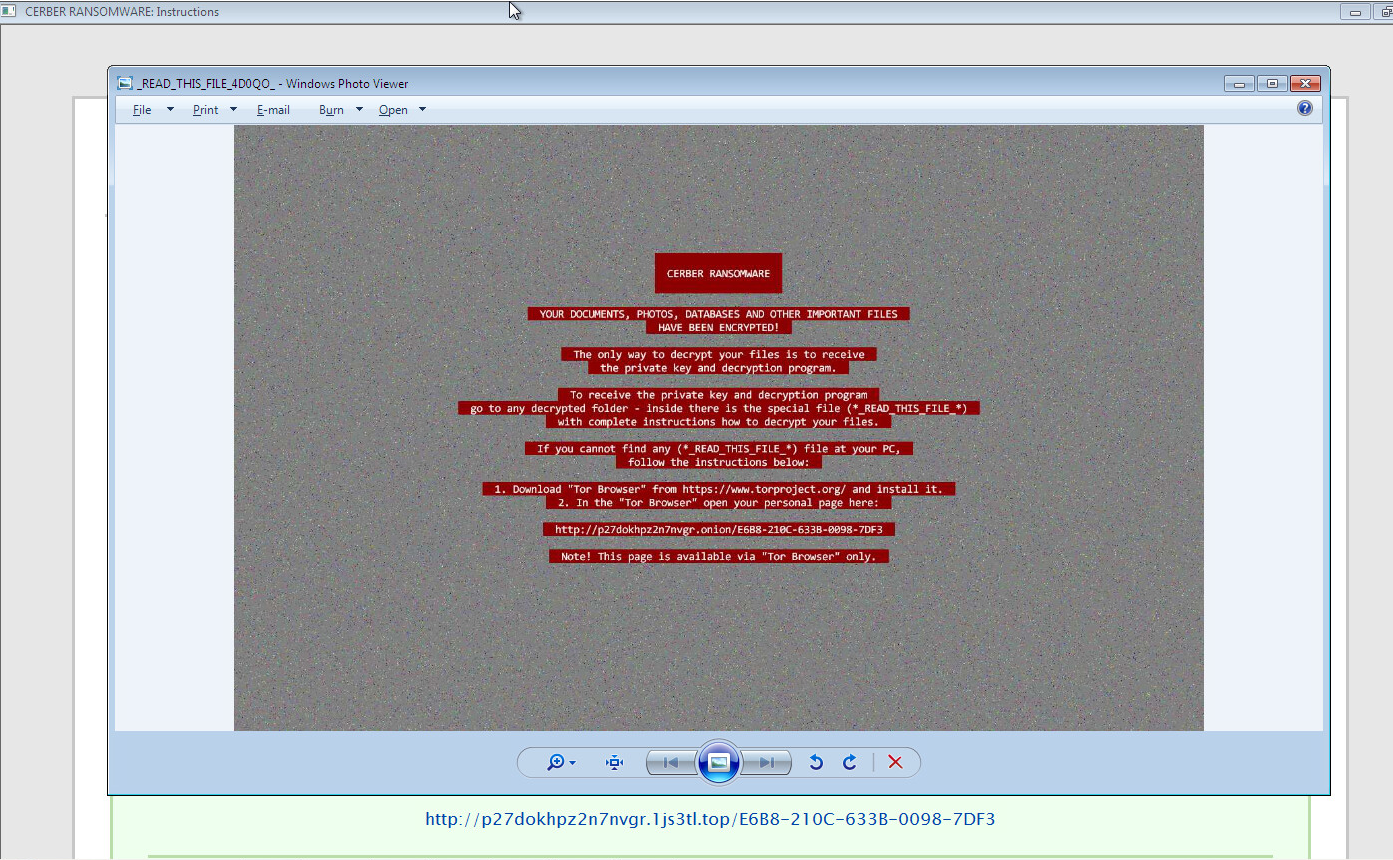1393x860 pixels.
Task: Play the slide show
Action: coord(718,763)
